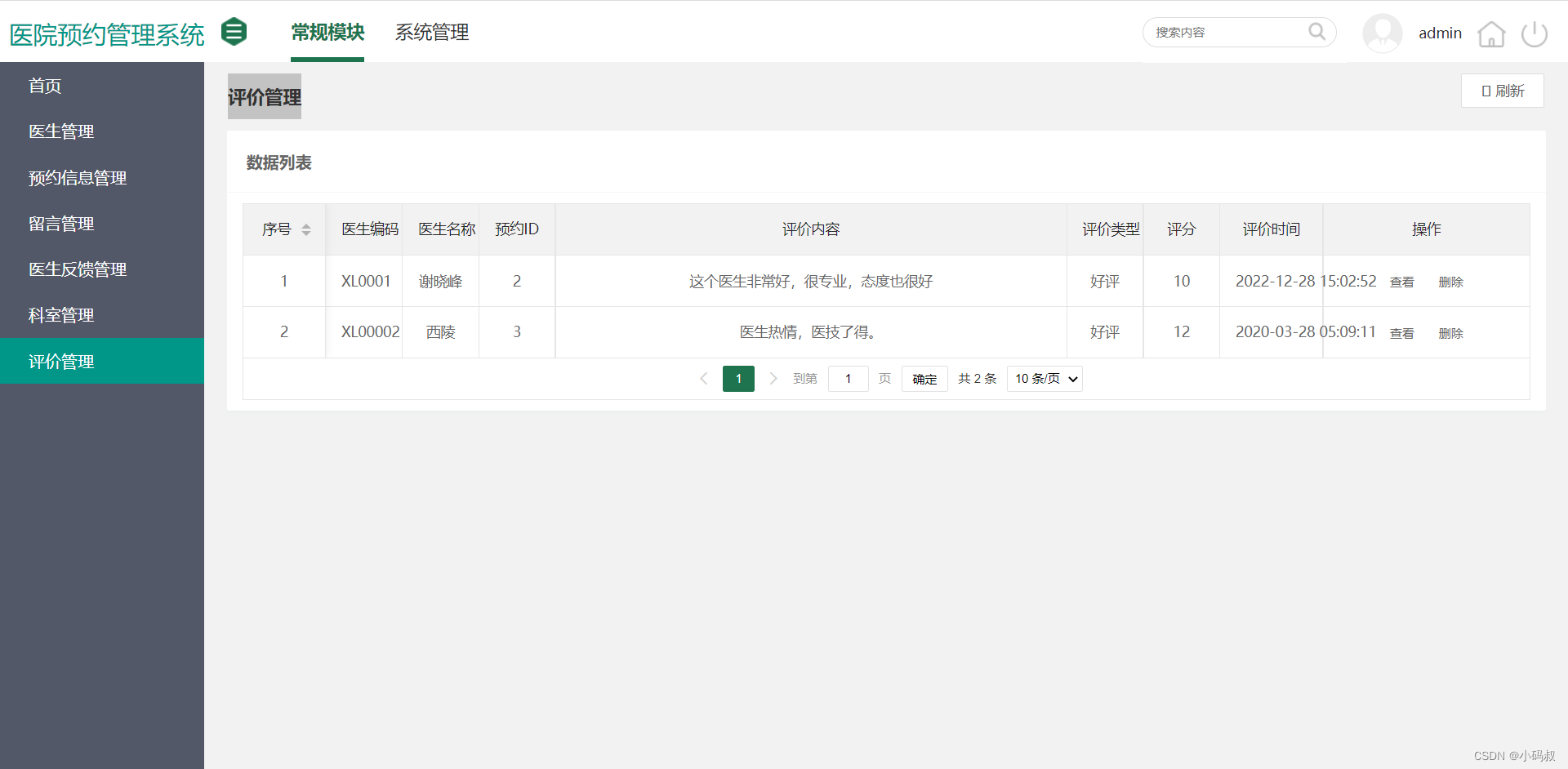This screenshot has height=769, width=1568.
Task: Click the 医院预约管理系统 title
Action: click(107, 34)
